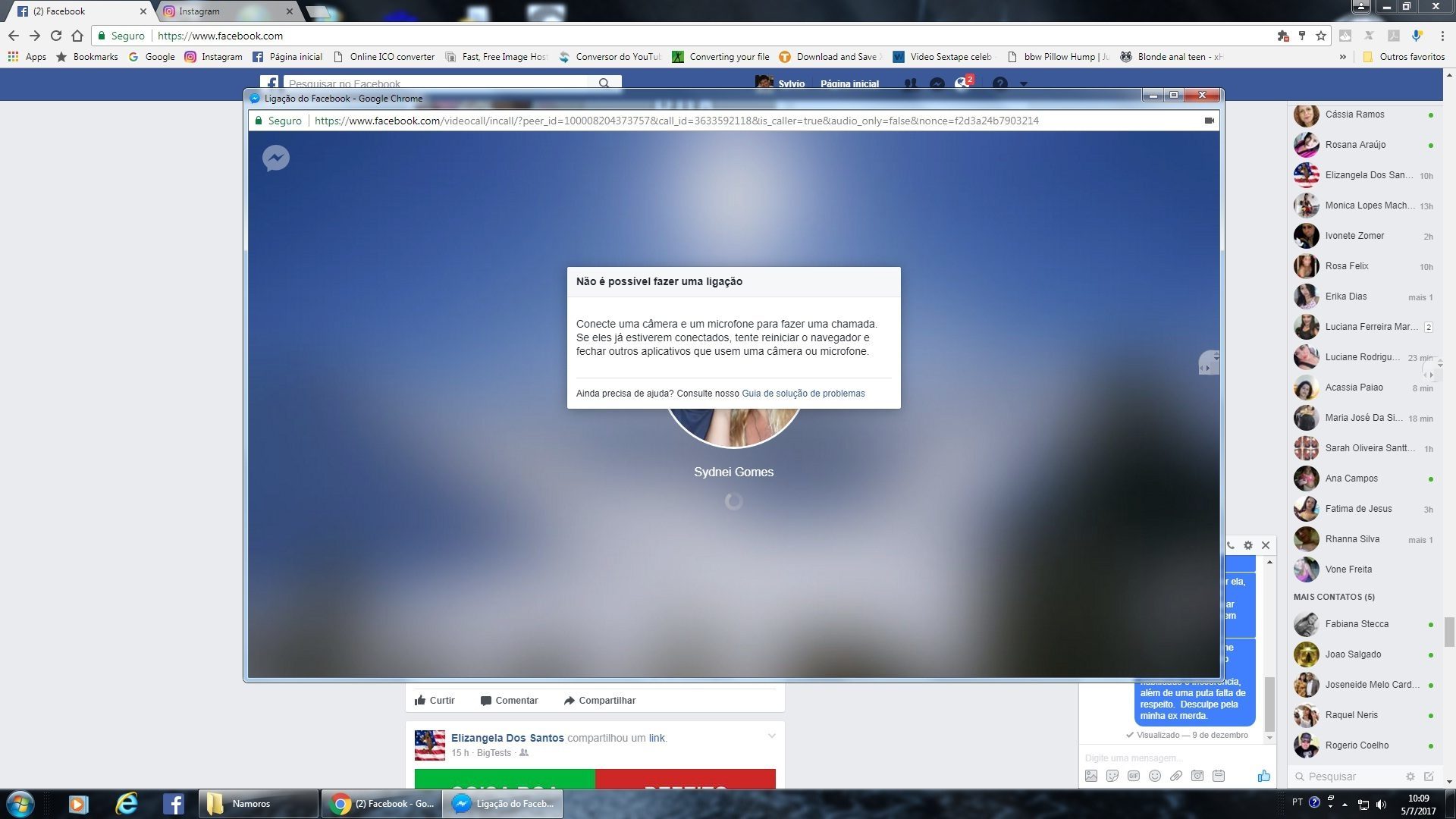The image size is (1456, 819).
Task: Send a thumbs-up like in the chat popup
Action: coord(1263,776)
